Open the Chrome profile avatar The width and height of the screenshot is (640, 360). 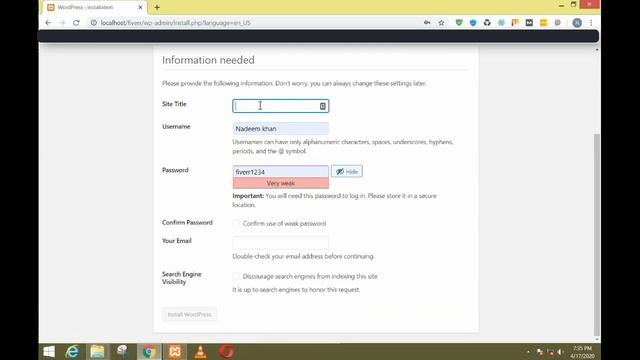click(577, 23)
